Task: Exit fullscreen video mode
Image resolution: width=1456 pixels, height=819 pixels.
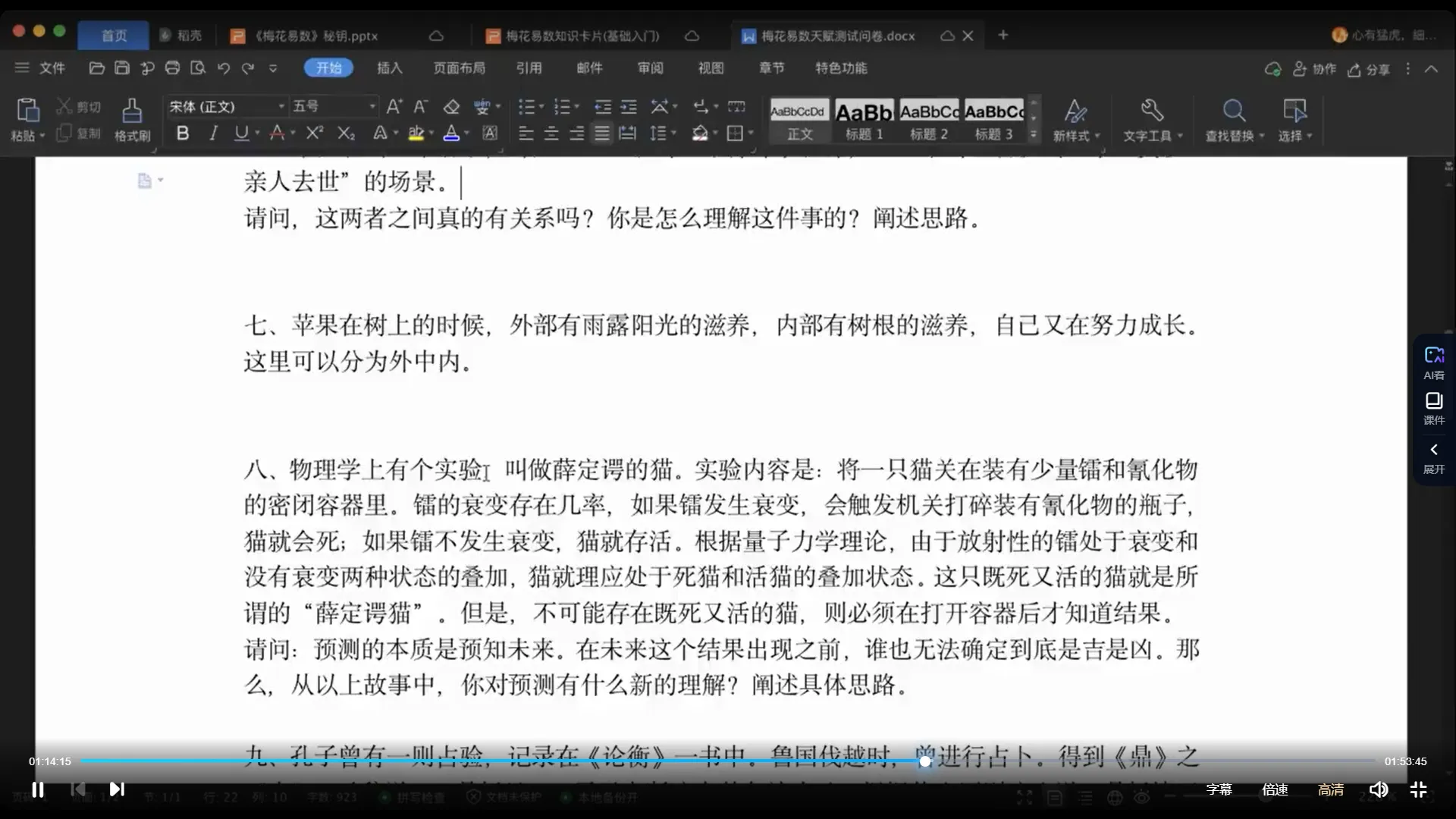Action: click(x=1418, y=789)
